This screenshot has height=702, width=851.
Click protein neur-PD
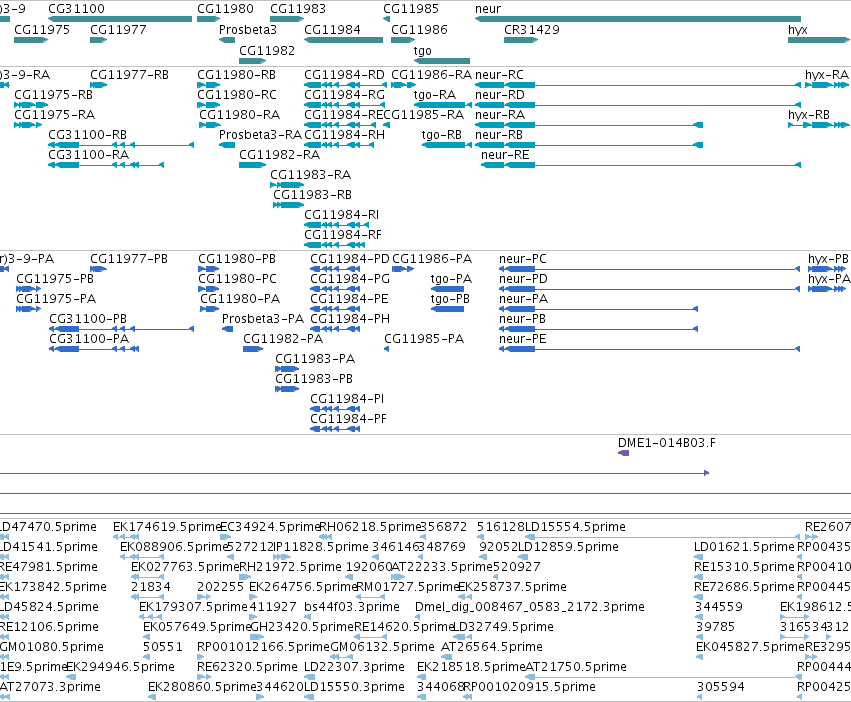tap(523, 279)
